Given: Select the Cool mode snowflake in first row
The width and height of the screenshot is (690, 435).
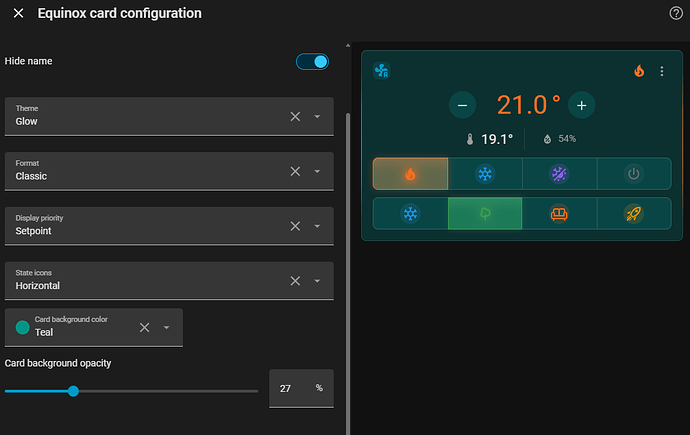Looking at the screenshot, I should 485,174.
